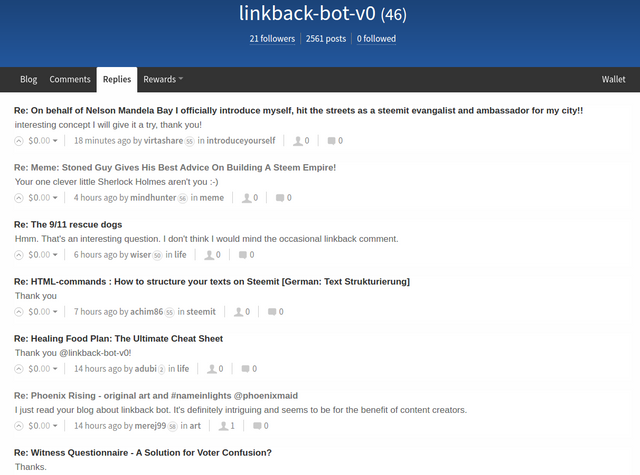This screenshot has height=475, width=640.
Task: Upvote the reply by wiser
Action: coord(19,255)
